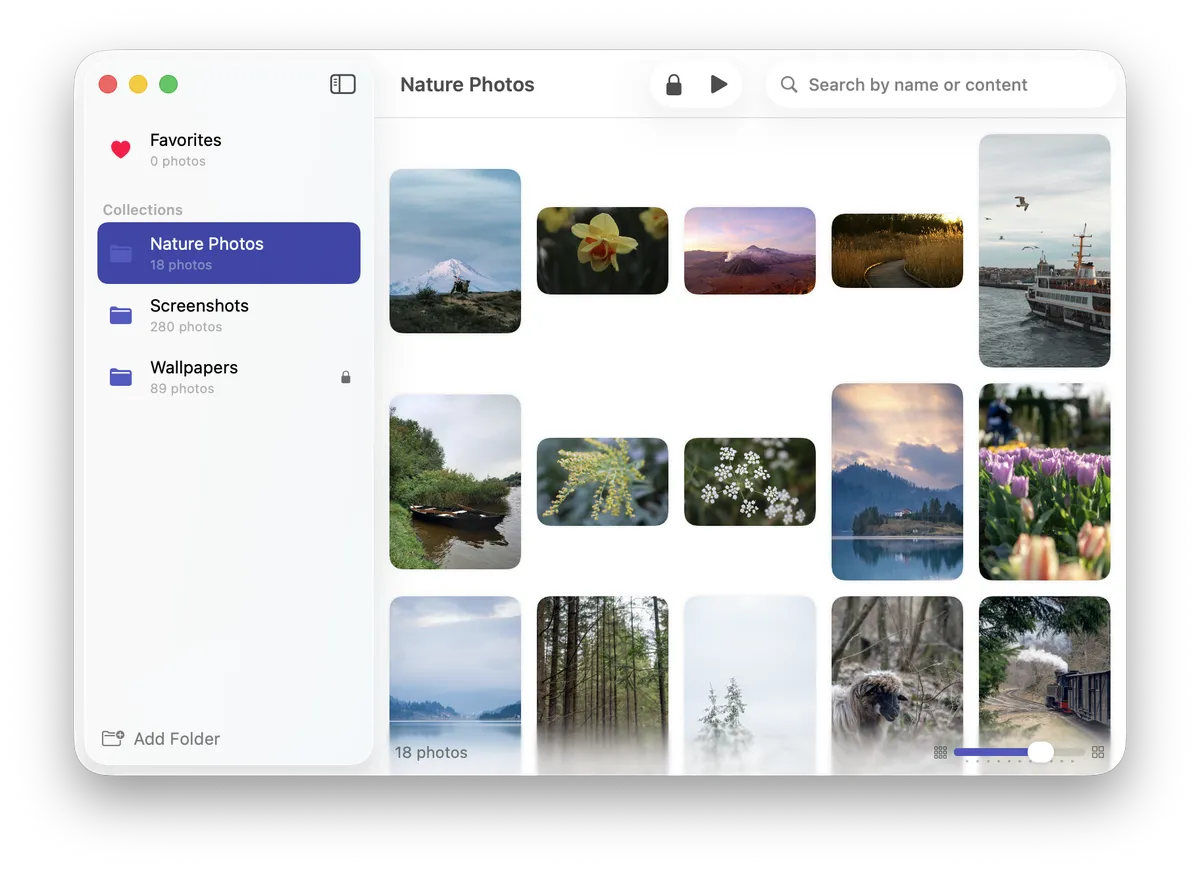Open the ferry boat with seagulls photo
Screen dimensions: 1200x873
coord(1044,251)
